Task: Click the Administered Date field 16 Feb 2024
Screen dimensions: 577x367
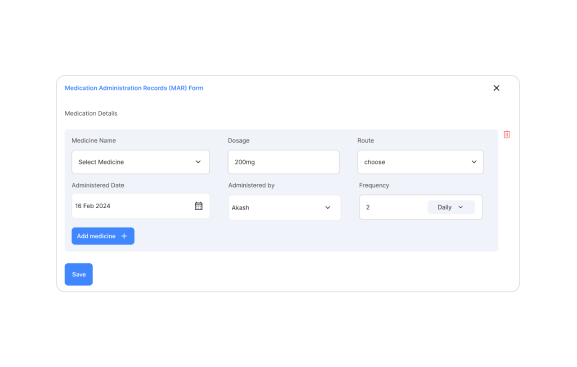Action: [x=141, y=206]
